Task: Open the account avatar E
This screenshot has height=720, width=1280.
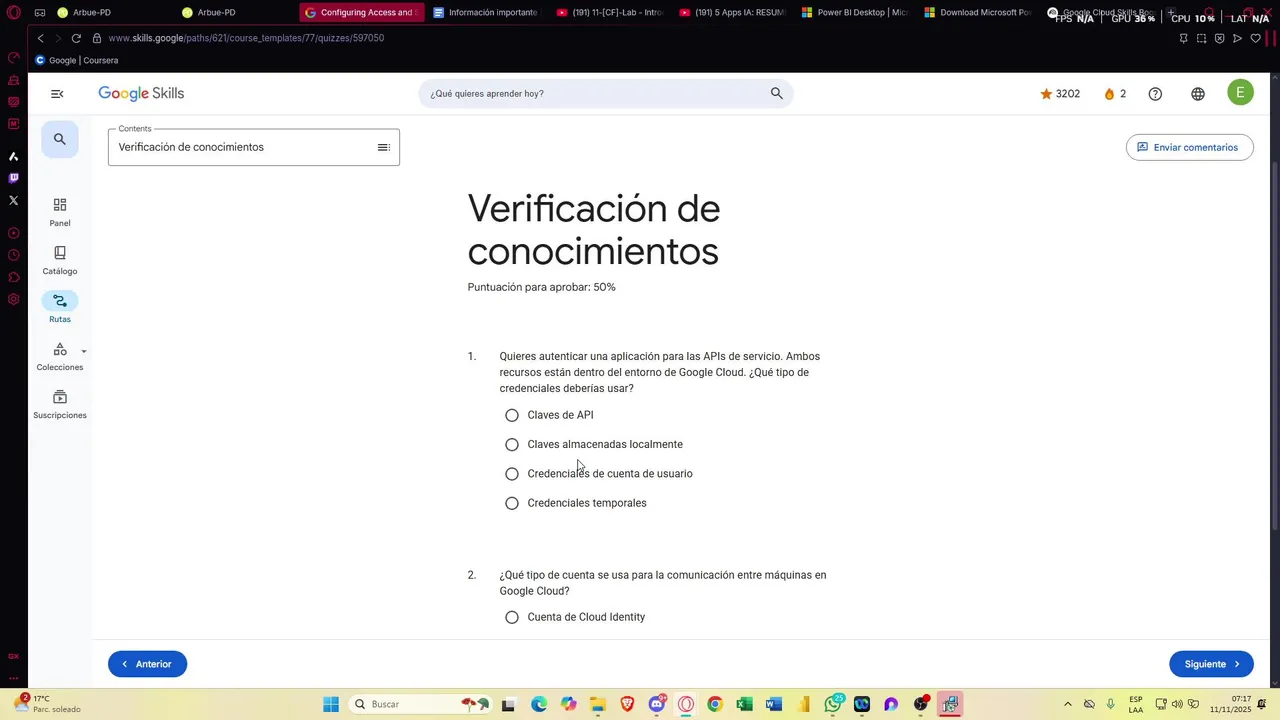Action: click(1240, 93)
